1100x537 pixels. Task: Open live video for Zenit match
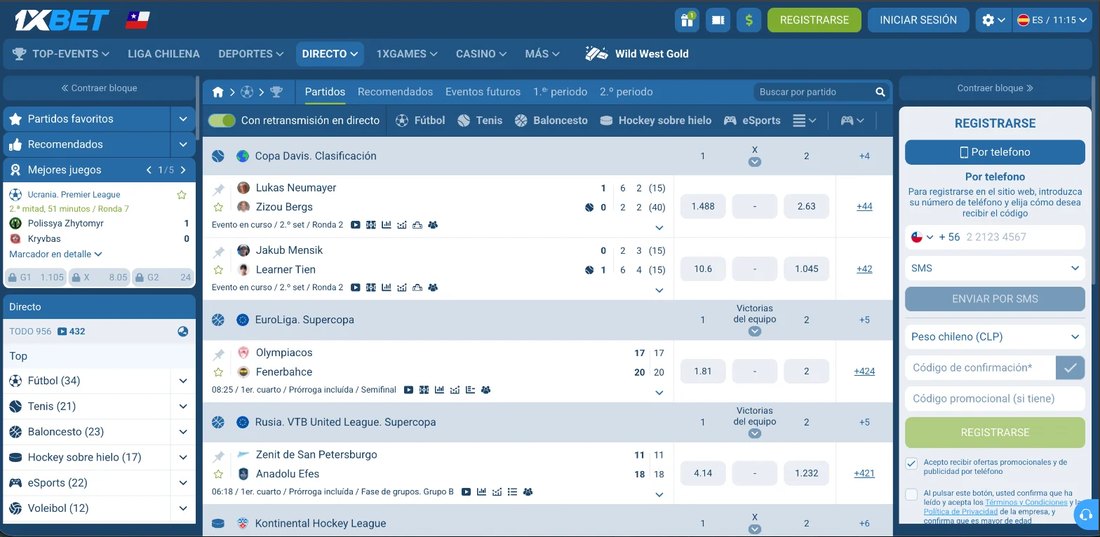point(466,492)
